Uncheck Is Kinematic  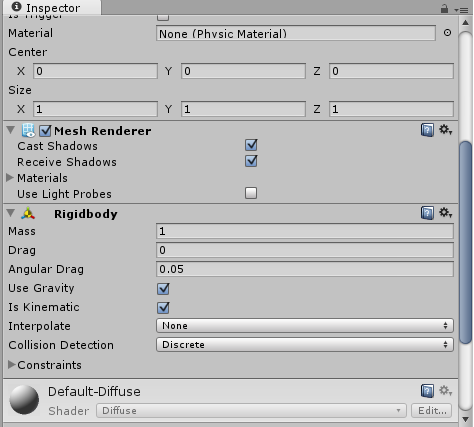[163, 308]
